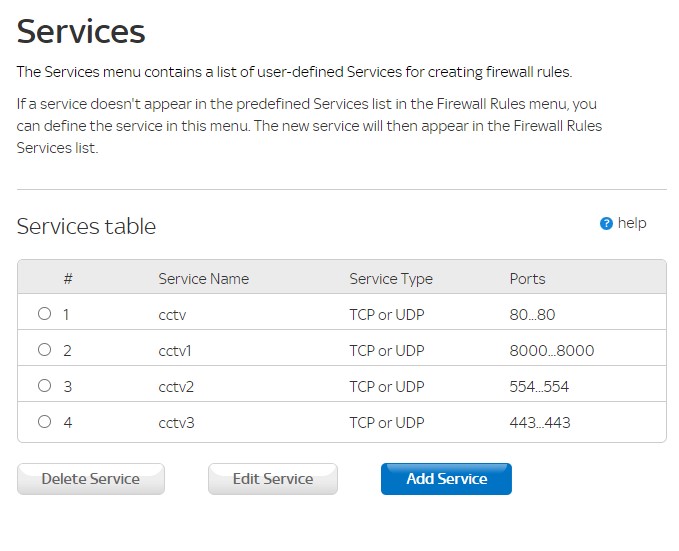The width and height of the screenshot is (679, 551).
Task: Click the 8000...8000 ports value
Action: point(551,351)
